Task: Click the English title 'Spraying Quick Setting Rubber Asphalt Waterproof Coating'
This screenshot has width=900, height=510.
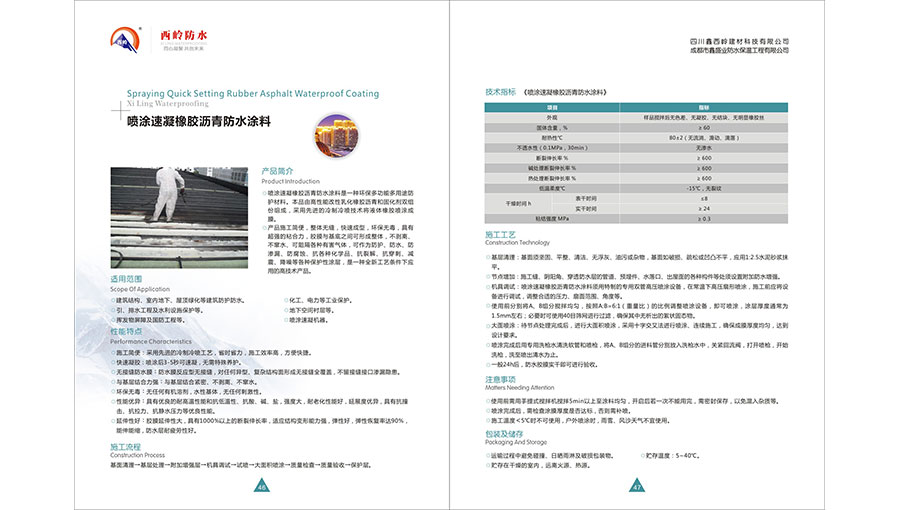Action: tap(253, 94)
